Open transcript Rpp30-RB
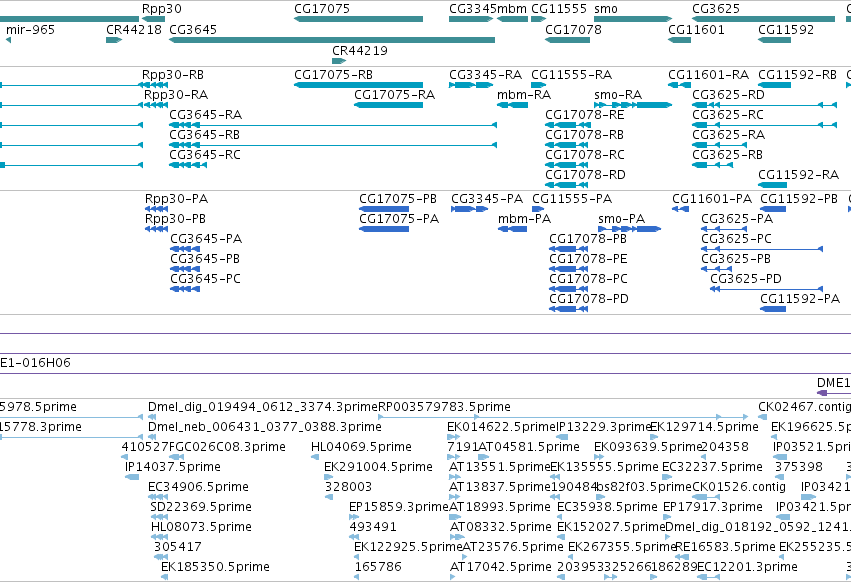The image size is (851, 582). pyautogui.click(x=173, y=75)
